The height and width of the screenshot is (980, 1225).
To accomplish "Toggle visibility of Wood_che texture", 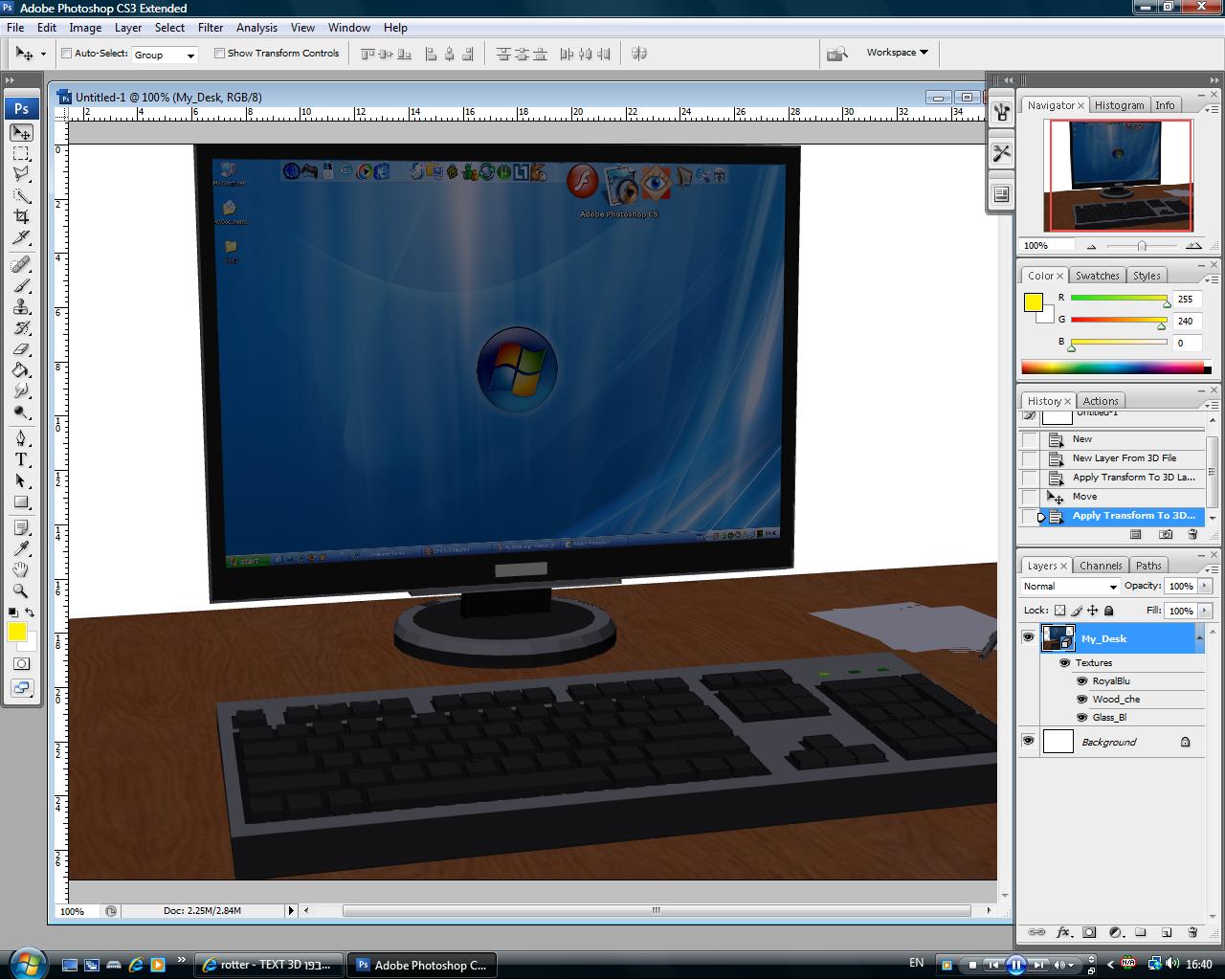I will click(1082, 700).
